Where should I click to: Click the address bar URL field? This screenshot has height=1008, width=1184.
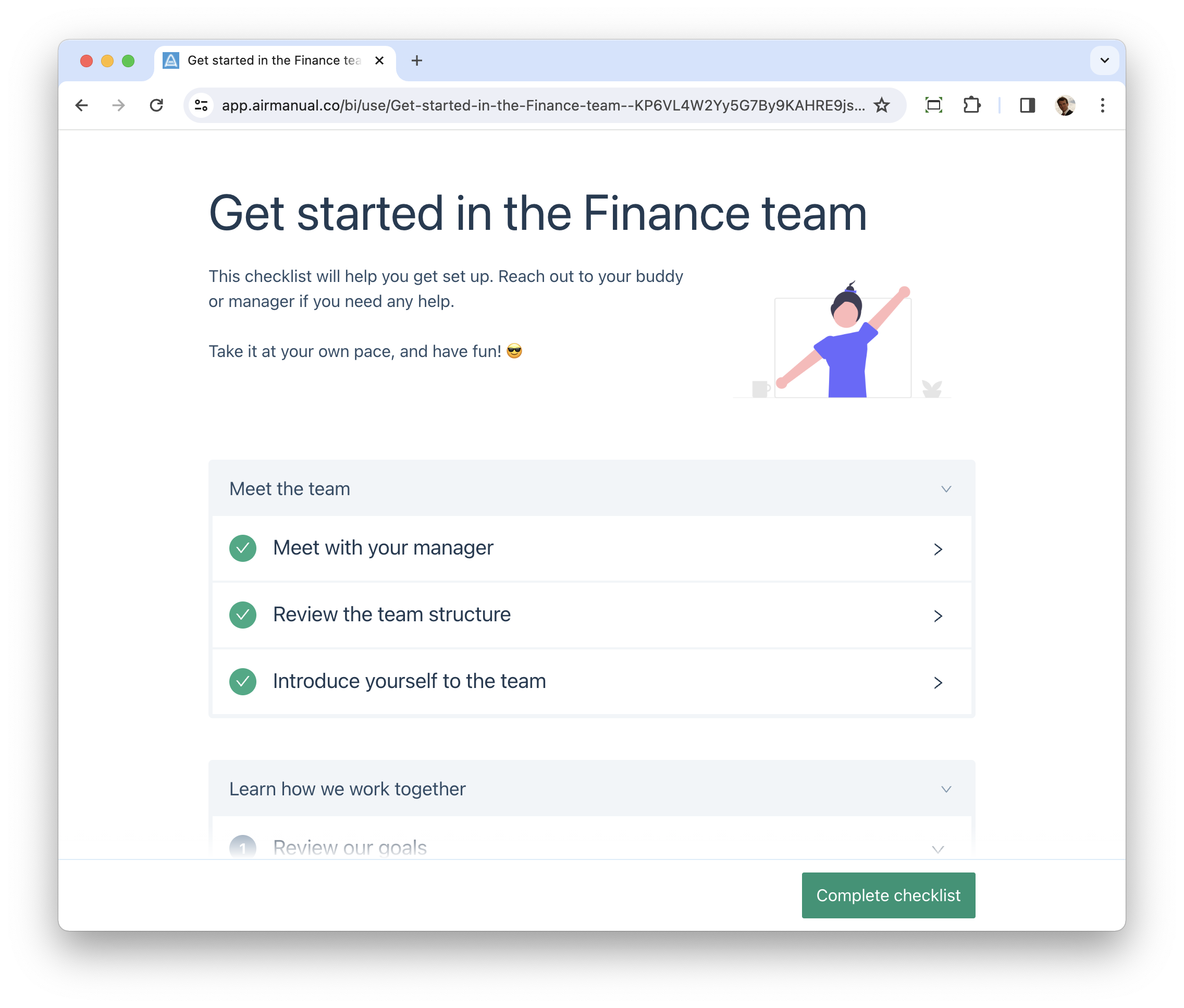(x=543, y=105)
